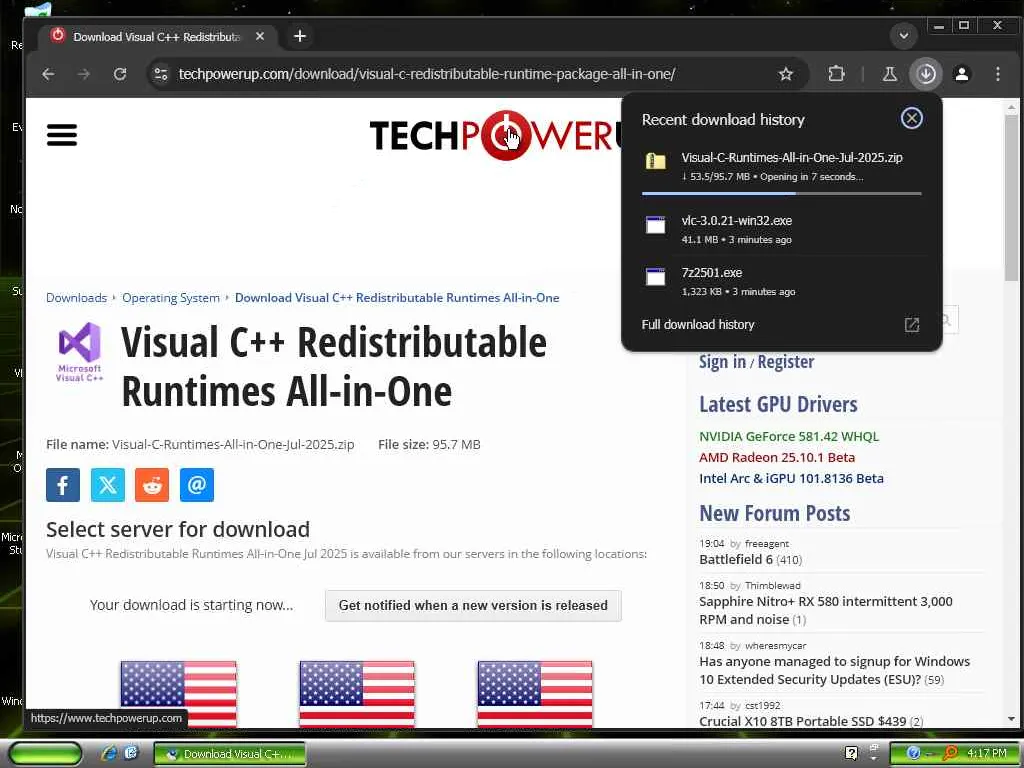This screenshot has height=768, width=1024.
Task: Launch Internet Explorer from quick launch
Action: click(109, 753)
